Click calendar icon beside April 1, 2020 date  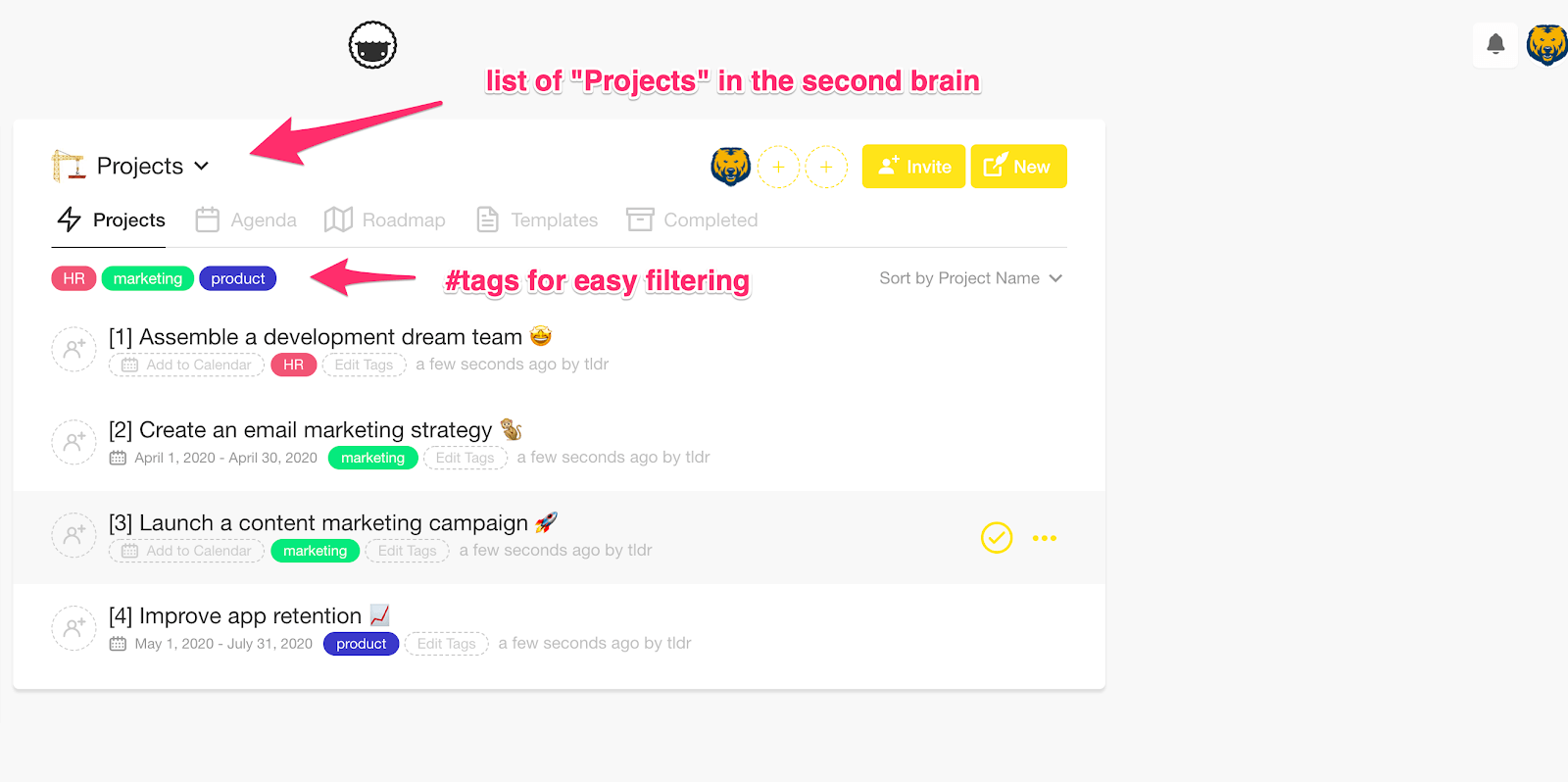(118, 458)
